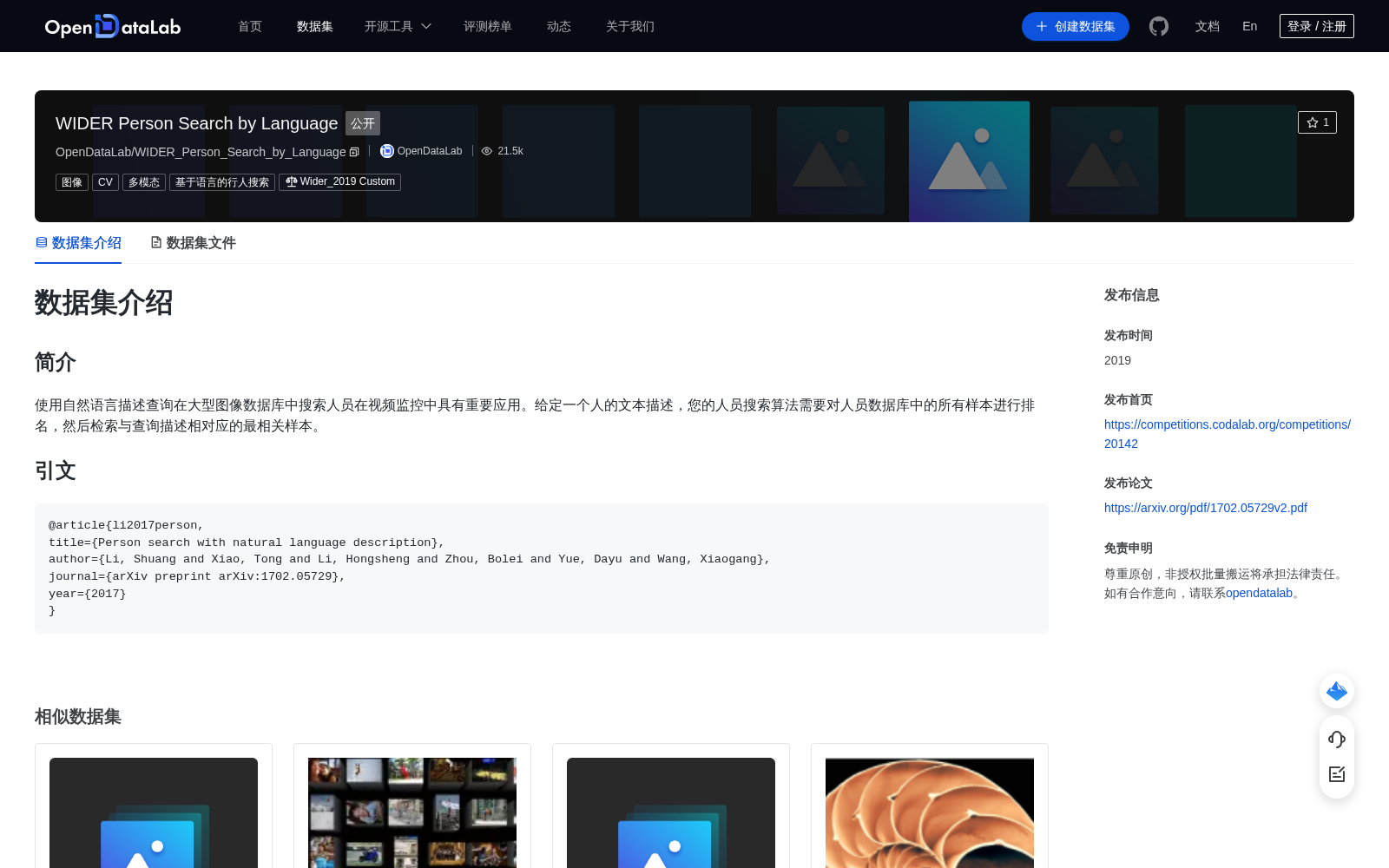Click the 发布首页 label
Viewport: 1389px width, 868px height.
tap(1129, 399)
